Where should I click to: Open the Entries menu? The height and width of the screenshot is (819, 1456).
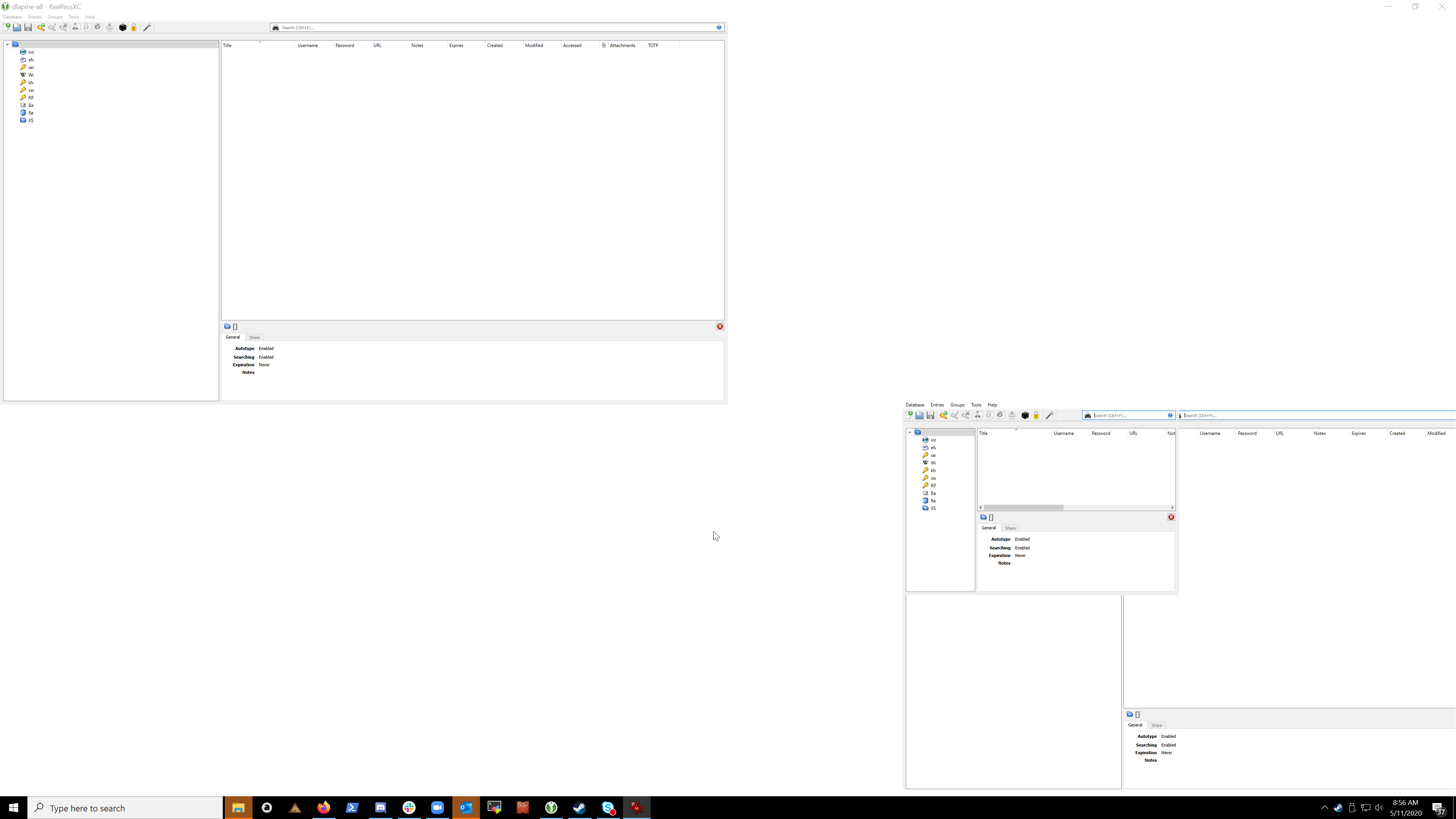pyautogui.click(x=35, y=17)
